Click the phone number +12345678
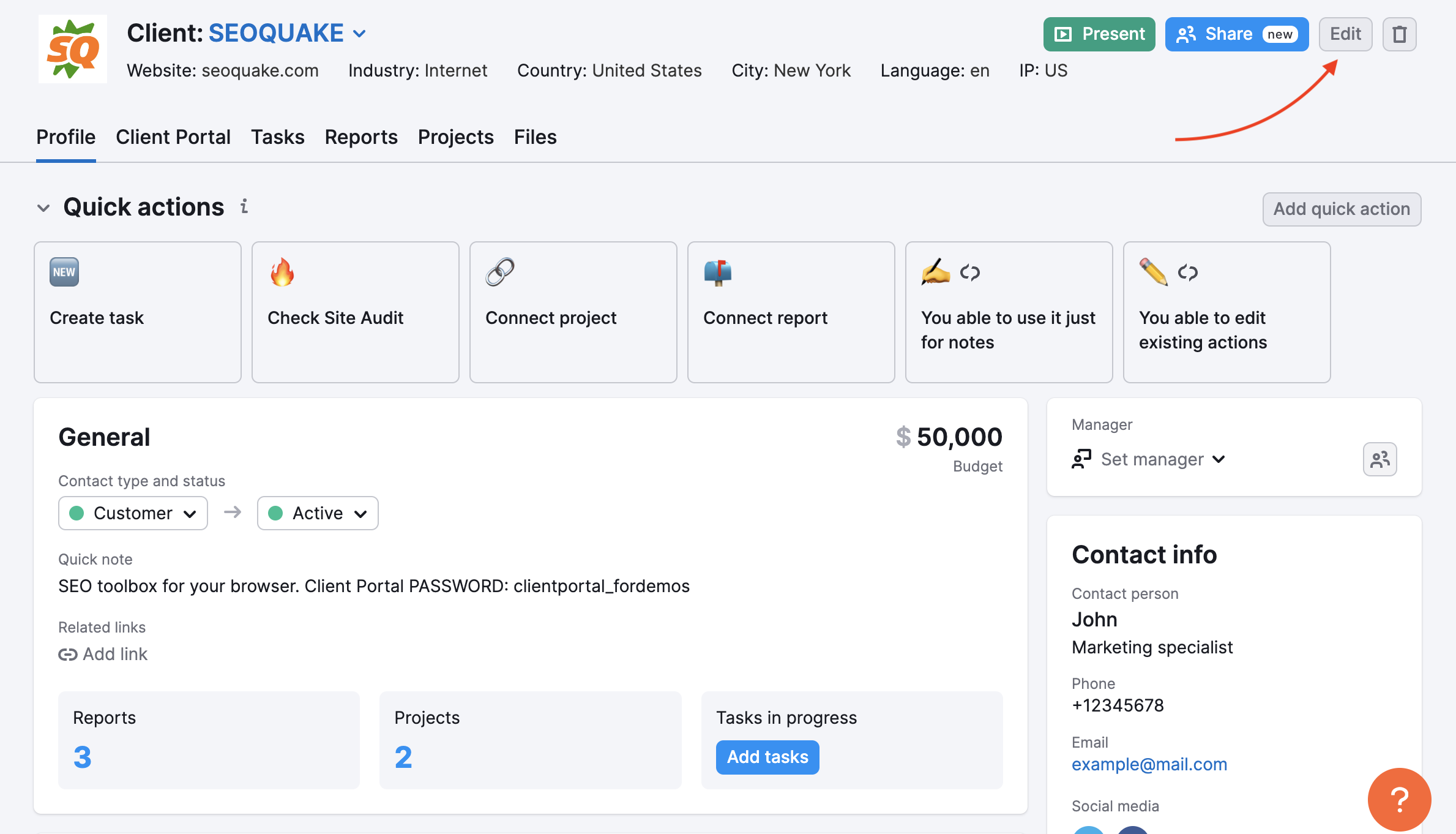Image resolution: width=1456 pixels, height=834 pixels. tap(1118, 705)
